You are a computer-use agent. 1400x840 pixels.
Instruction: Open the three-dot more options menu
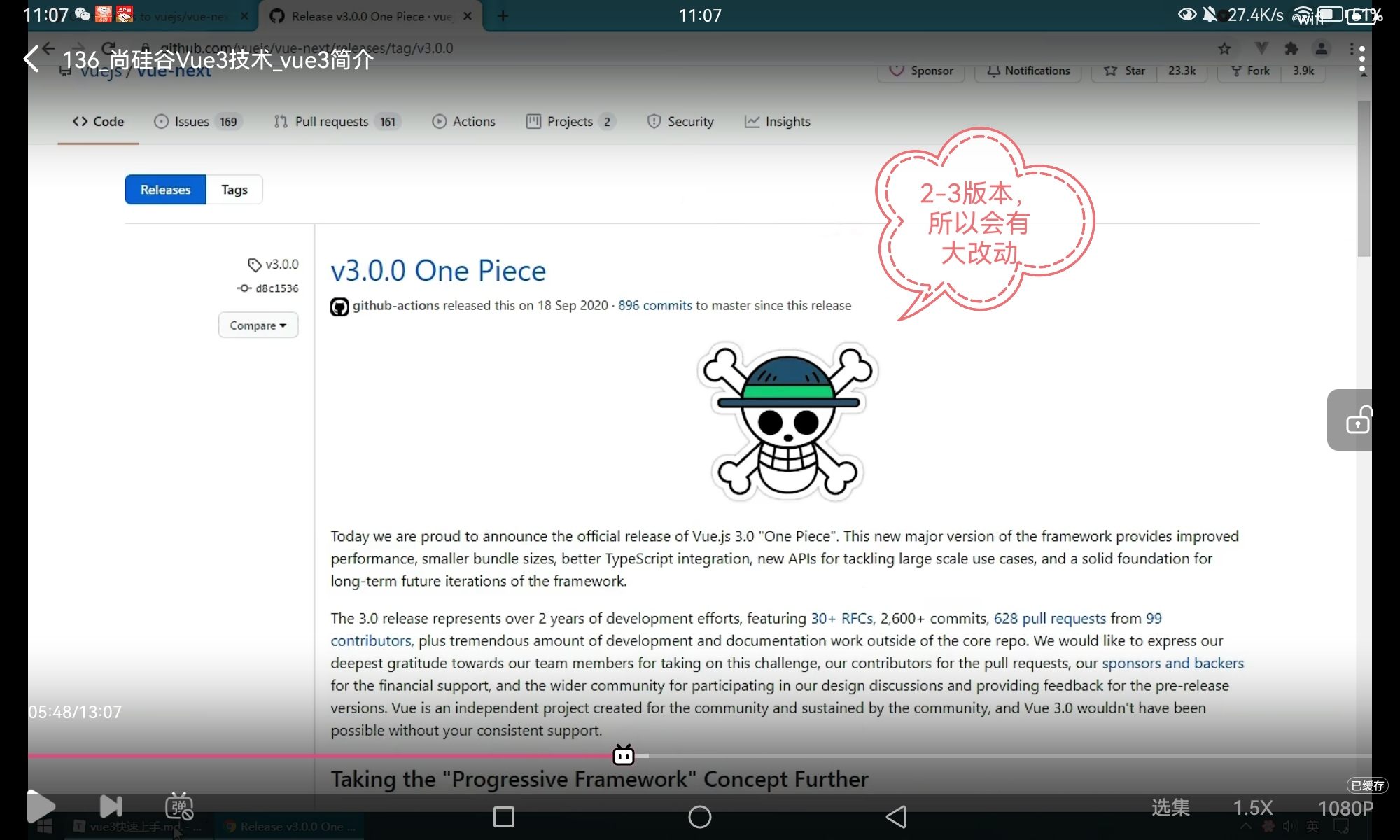pyautogui.click(x=1361, y=59)
